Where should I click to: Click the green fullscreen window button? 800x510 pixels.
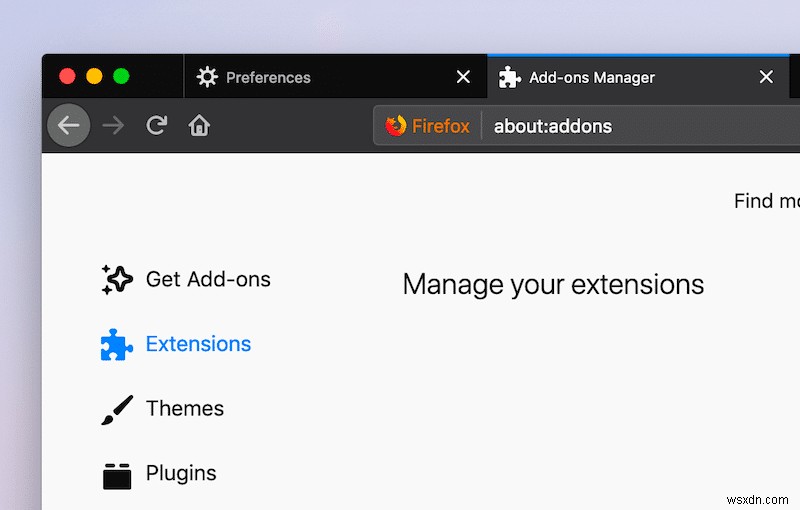pyautogui.click(x=121, y=76)
